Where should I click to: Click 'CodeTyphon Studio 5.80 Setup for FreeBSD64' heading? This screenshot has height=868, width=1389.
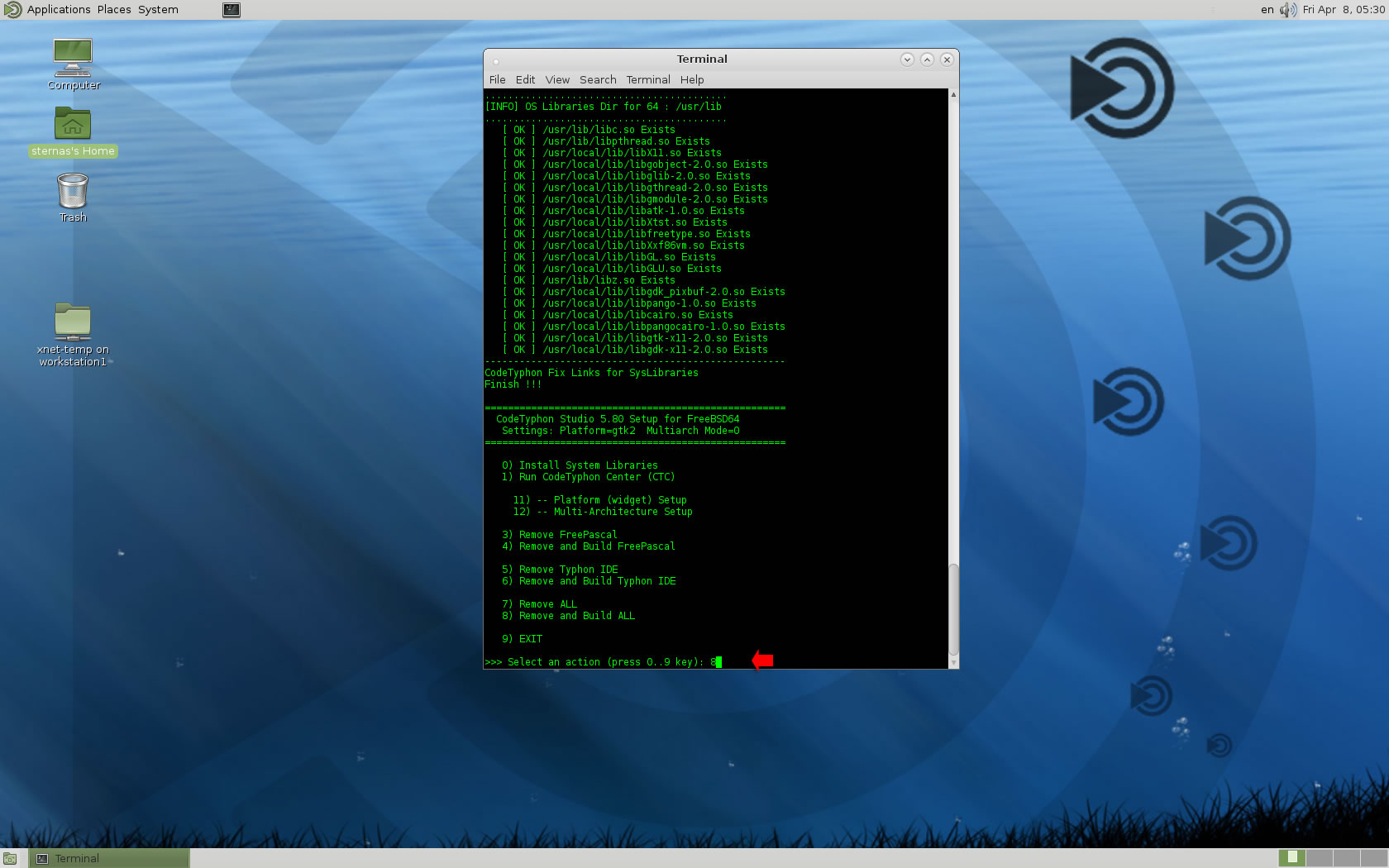tap(618, 419)
